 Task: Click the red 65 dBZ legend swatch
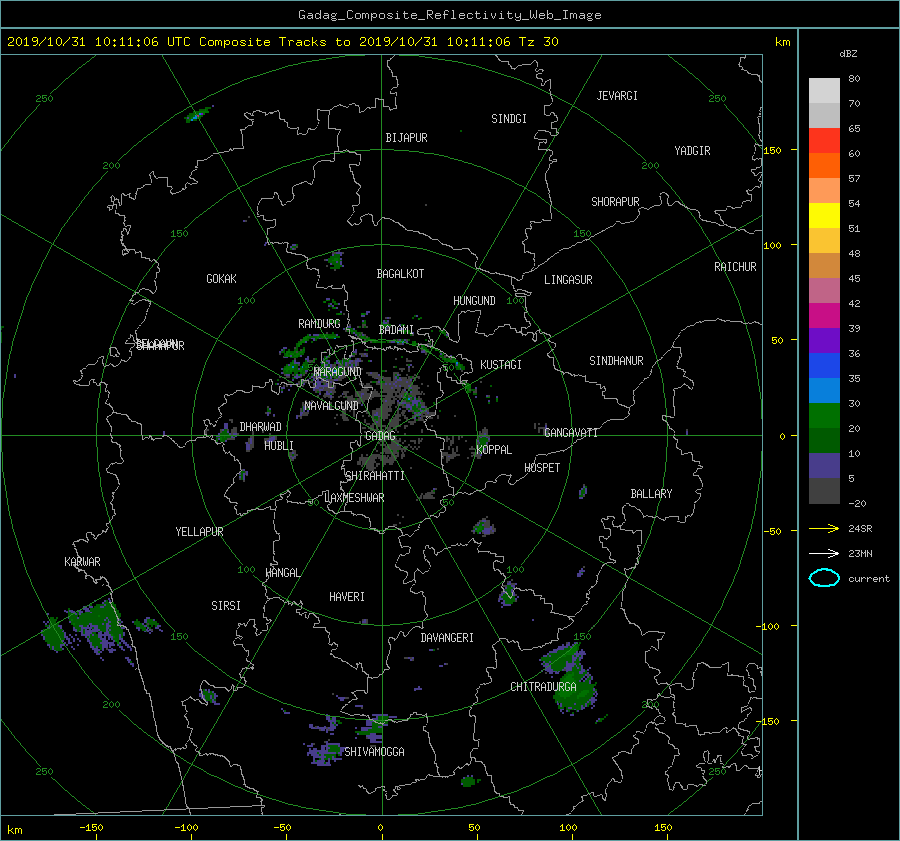[x=824, y=141]
